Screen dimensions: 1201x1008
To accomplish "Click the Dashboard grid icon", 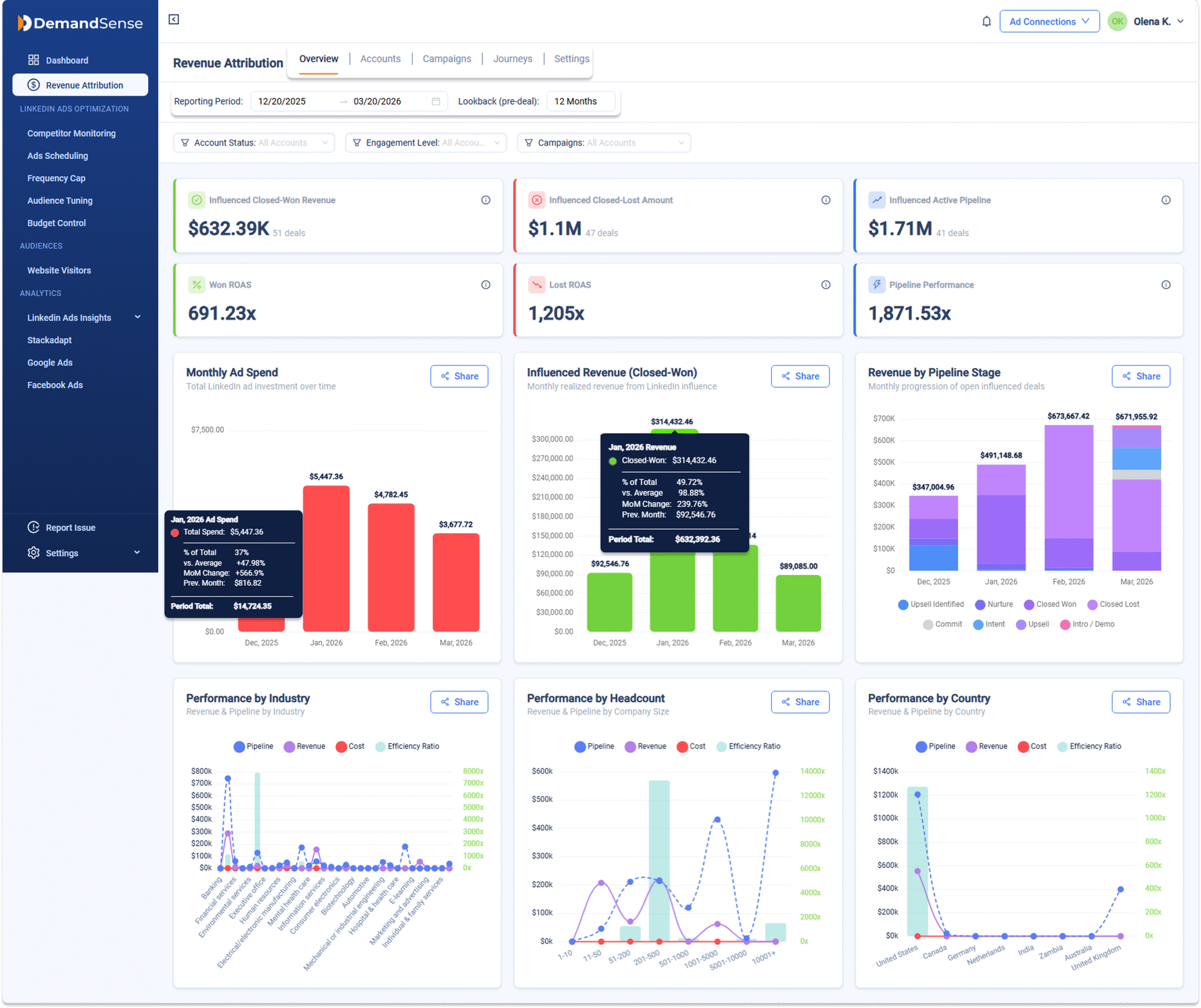I will tap(34, 60).
